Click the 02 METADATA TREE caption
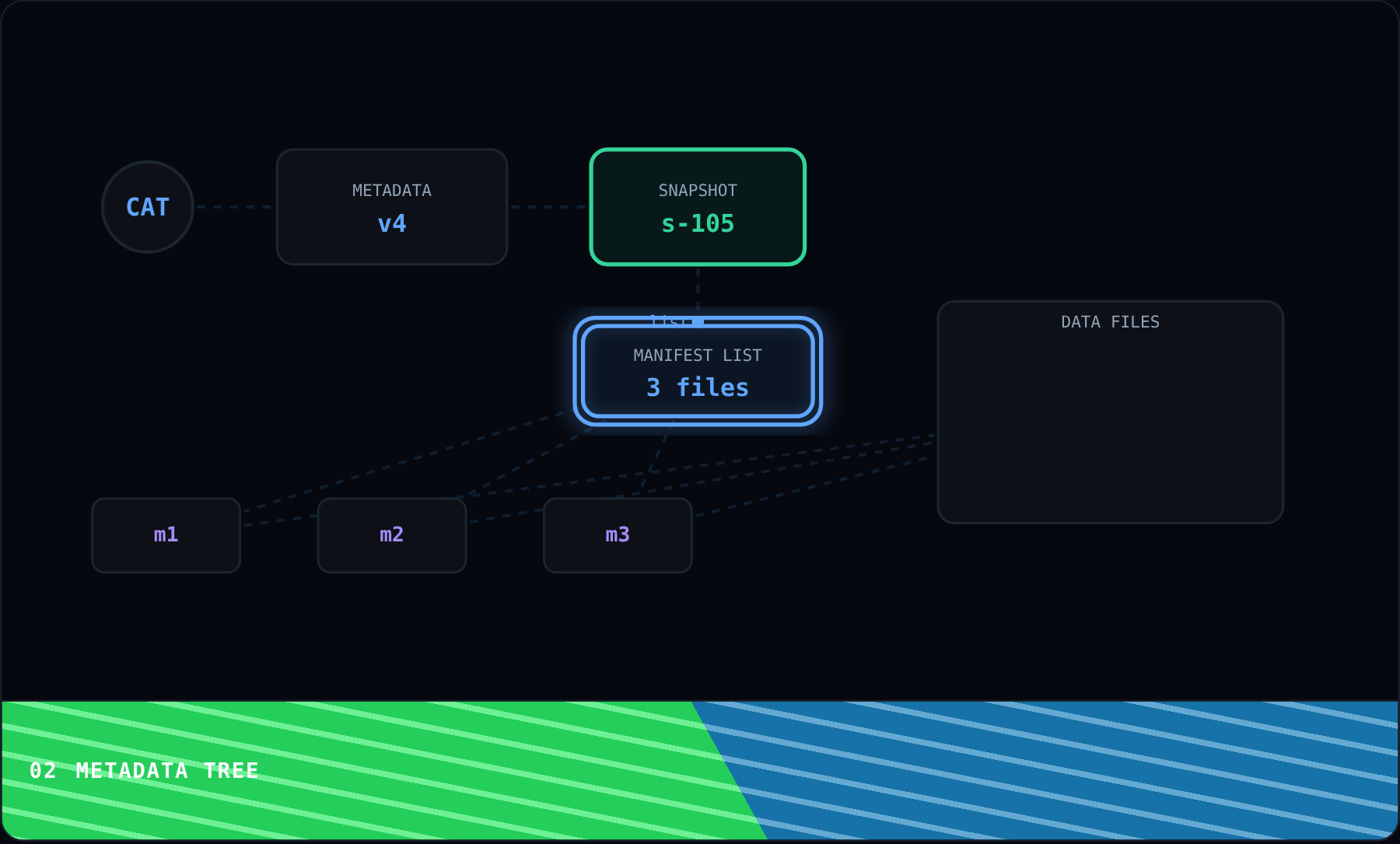The image size is (1400, 844). pos(144,771)
